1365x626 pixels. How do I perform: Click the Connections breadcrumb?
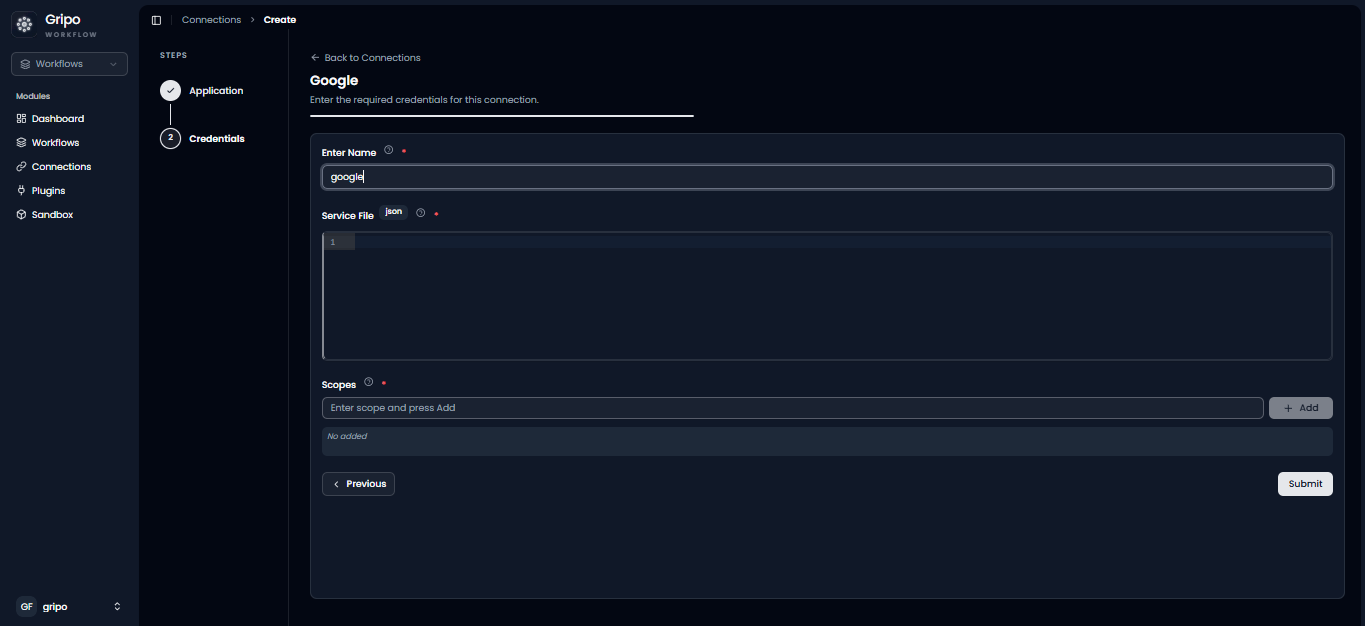click(x=211, y=20)
